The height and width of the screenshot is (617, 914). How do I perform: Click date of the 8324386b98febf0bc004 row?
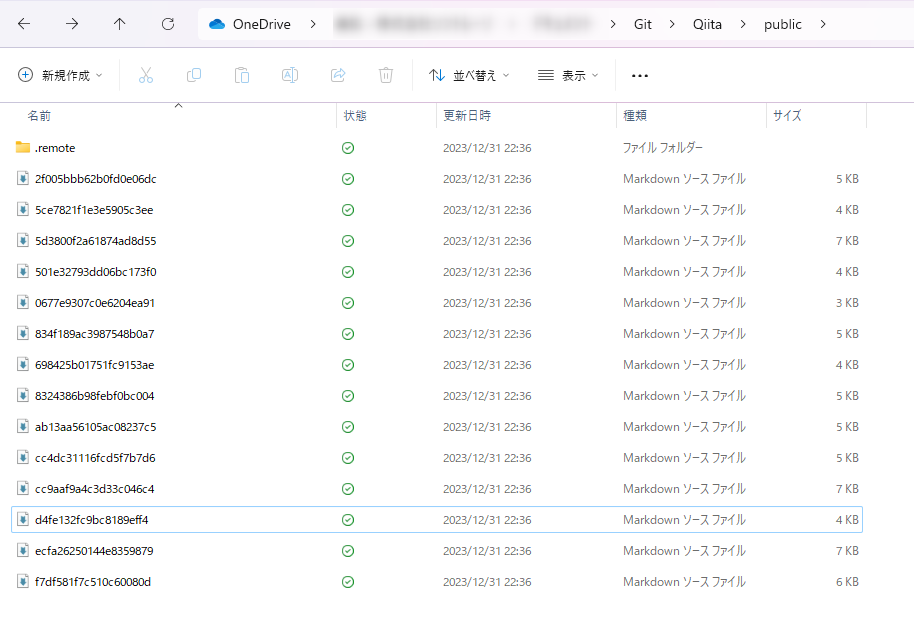coord(487,395)
